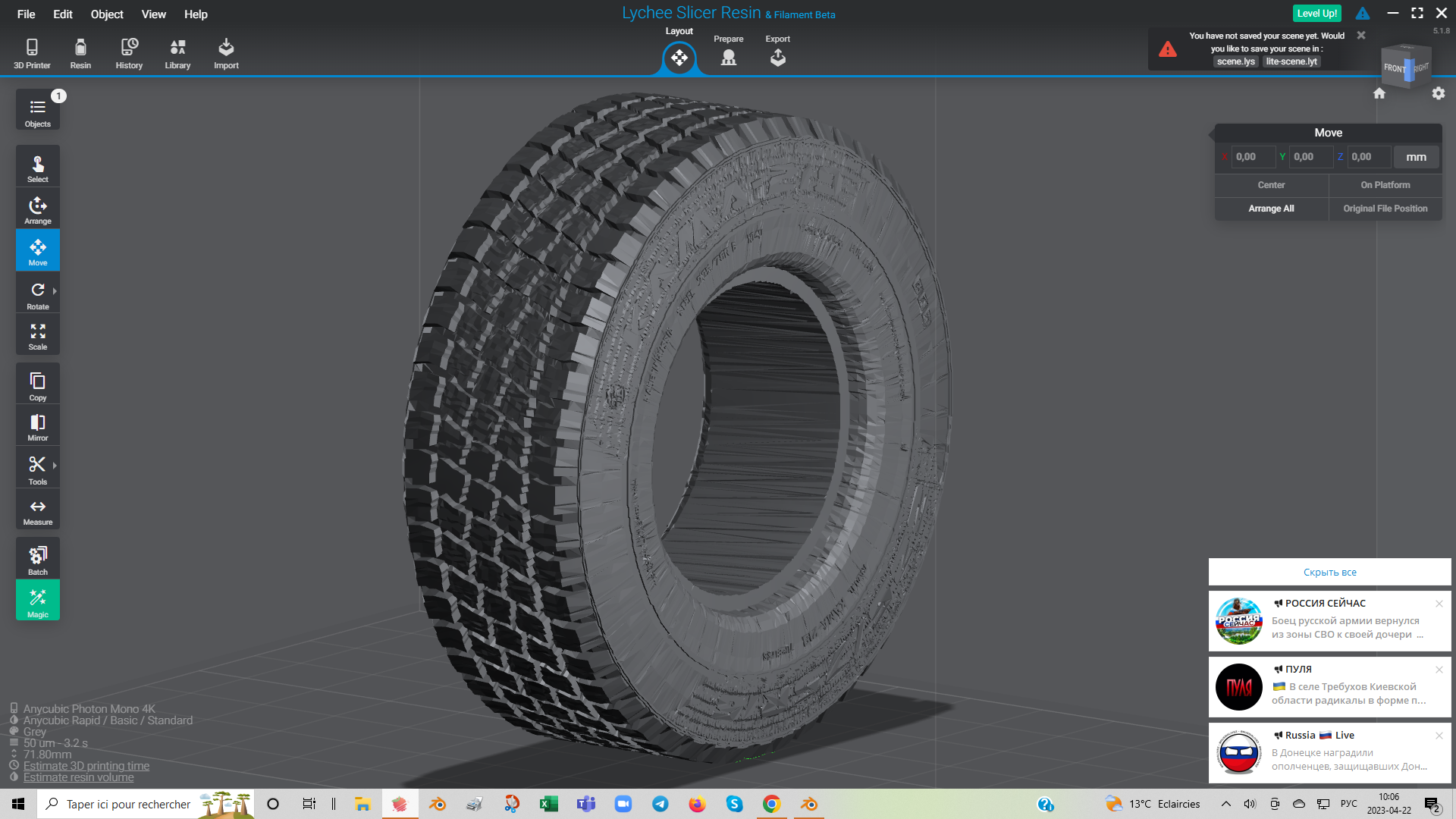Image resolution: width=1456 pixels, height=819 pixels.
Task: Click the home view icon
Action: click(1379, 93)
